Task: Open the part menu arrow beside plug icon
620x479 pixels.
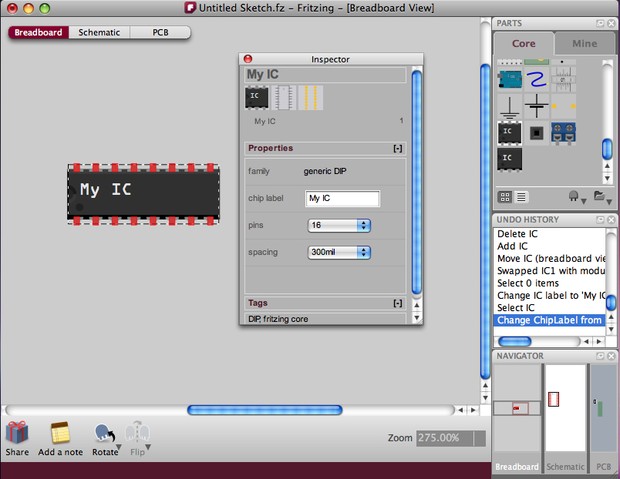Action: [583, 202]
